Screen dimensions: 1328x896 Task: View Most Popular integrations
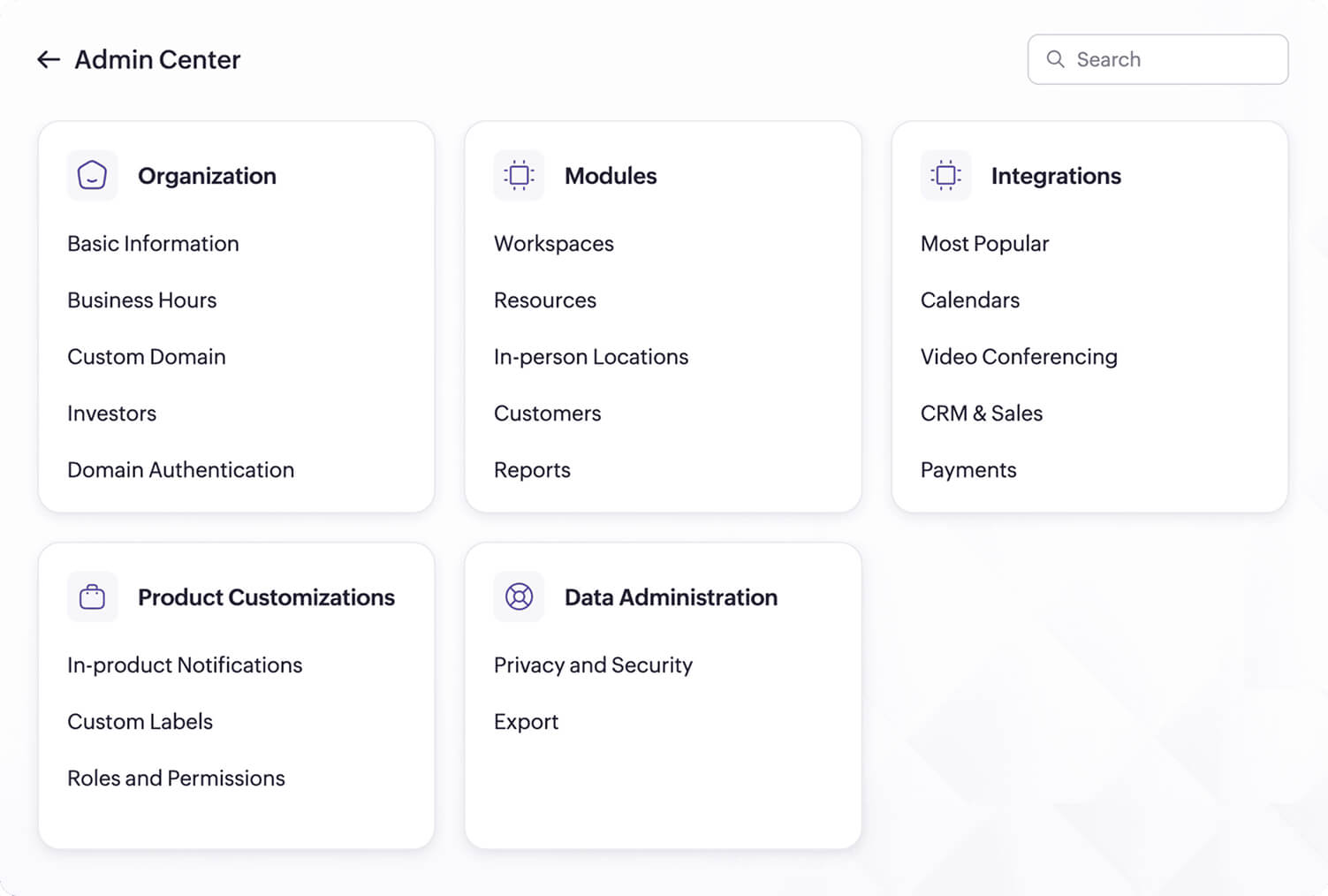pos(984,243)
